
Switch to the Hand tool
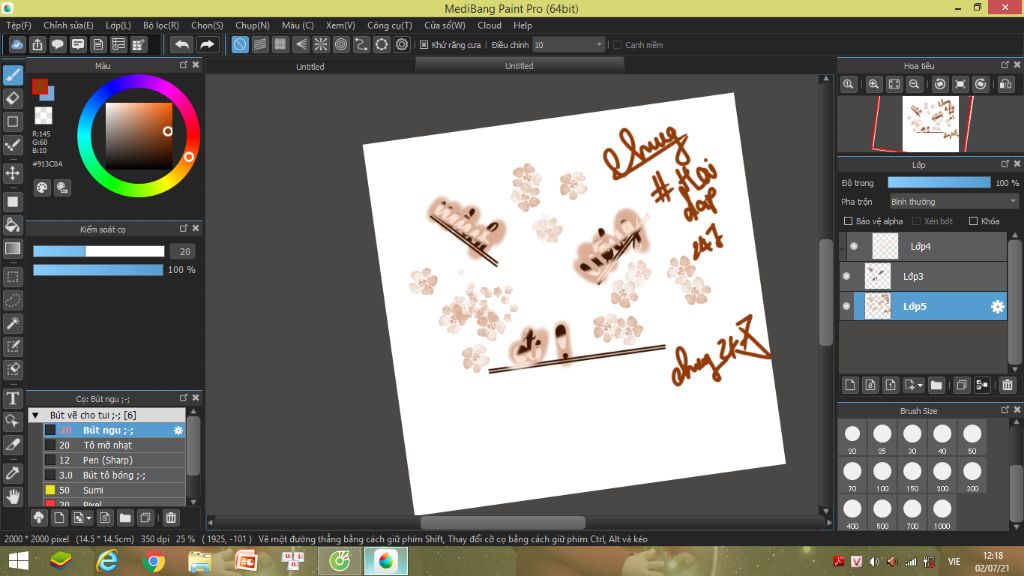point(13,497)
